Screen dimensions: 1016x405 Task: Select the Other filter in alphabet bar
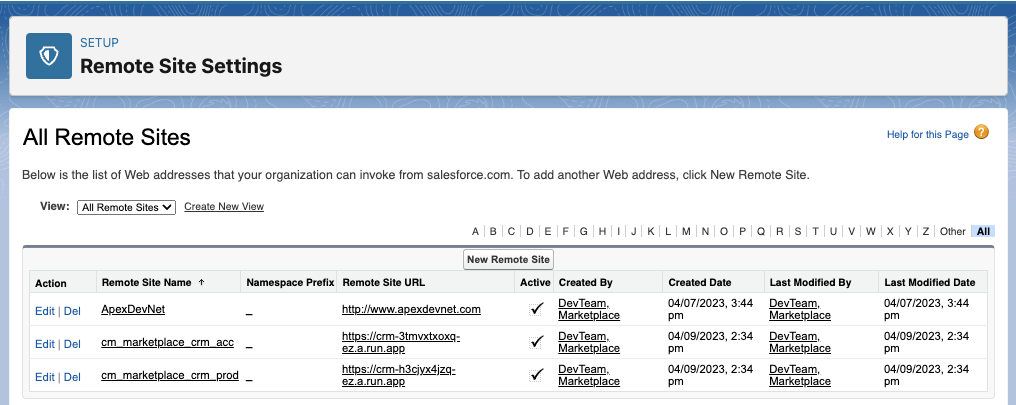(x=952, y=231)
